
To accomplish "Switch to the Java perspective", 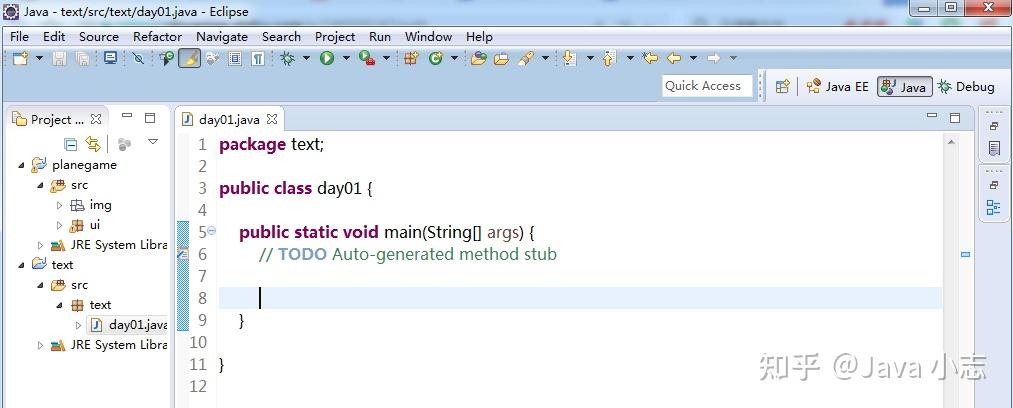I will pyautogui.click(x=904, y=87).
